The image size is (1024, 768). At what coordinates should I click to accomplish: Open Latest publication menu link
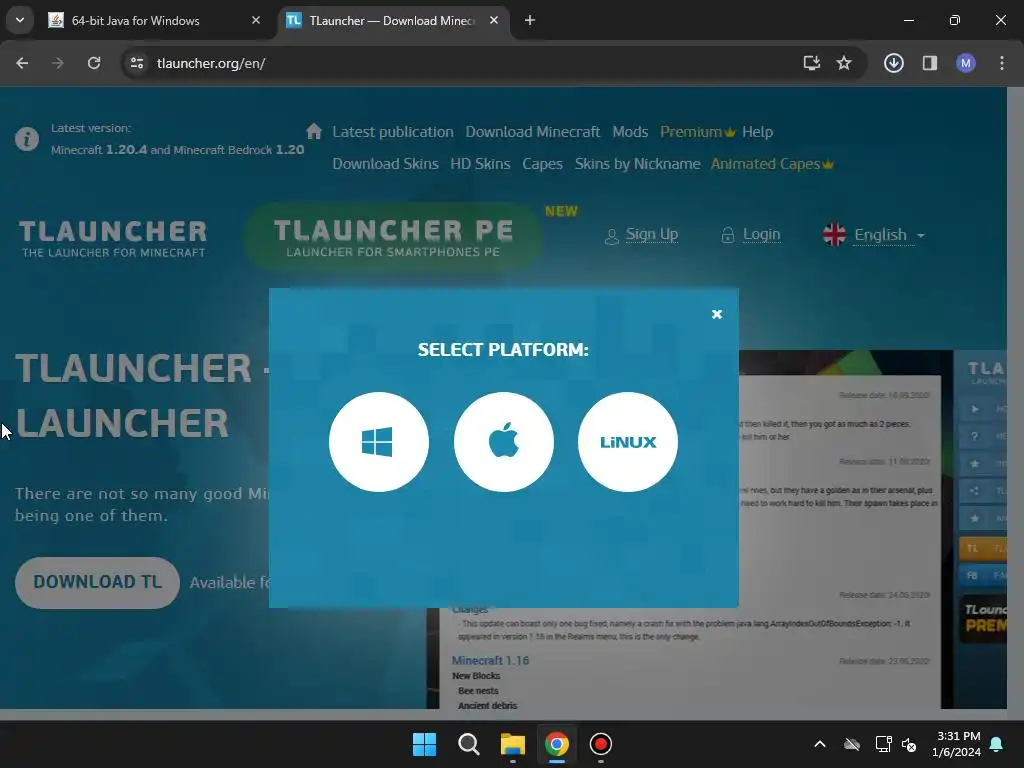(x=392, y=132)
